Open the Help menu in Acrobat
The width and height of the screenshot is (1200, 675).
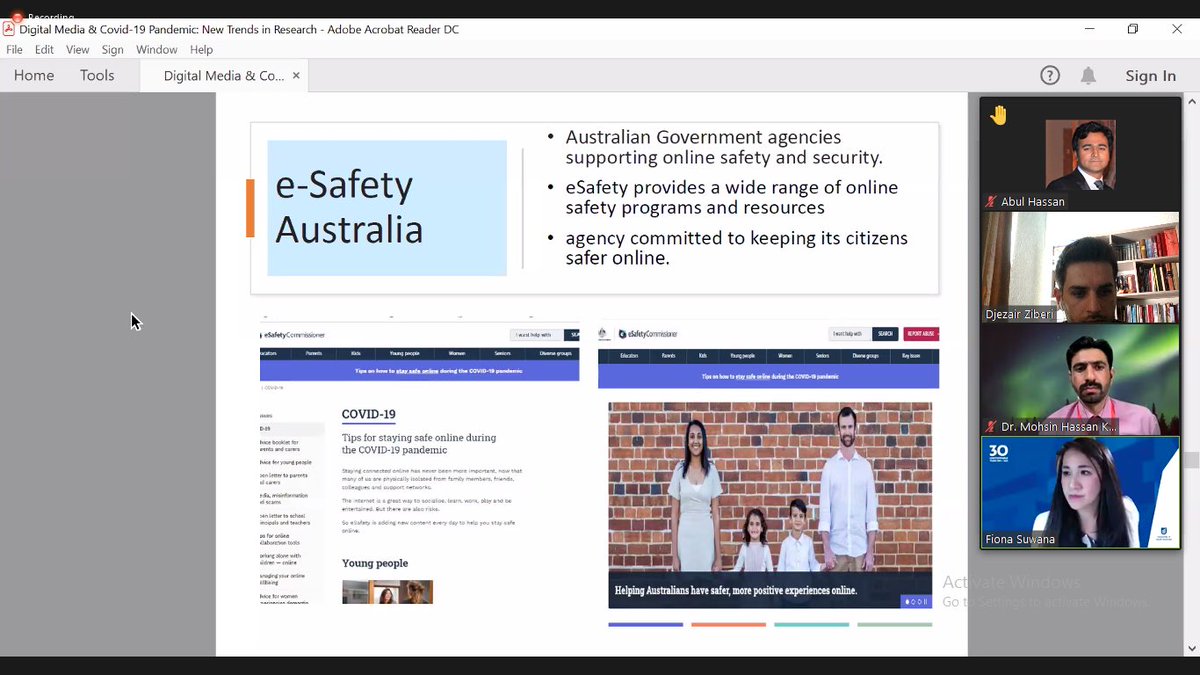pos(201,50)
